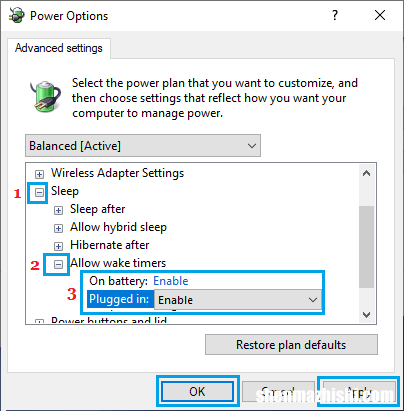The height and width of the screenshot is (411, 404).
Task: Click the Power Options title bar icon
Action: 16,15
